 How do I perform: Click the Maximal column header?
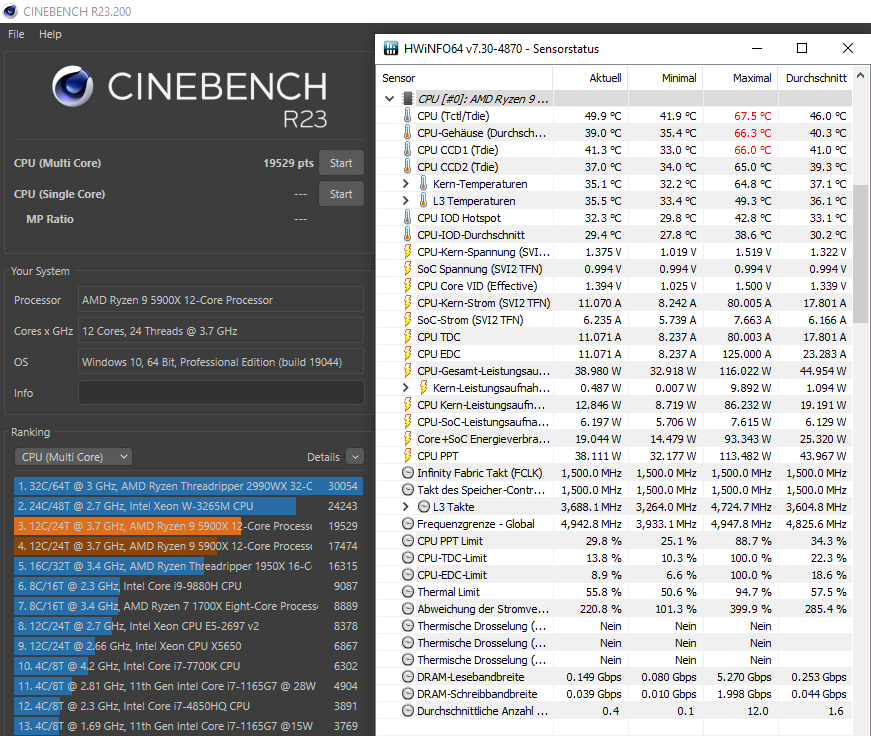pyautogui.click(x=740, y=78)
